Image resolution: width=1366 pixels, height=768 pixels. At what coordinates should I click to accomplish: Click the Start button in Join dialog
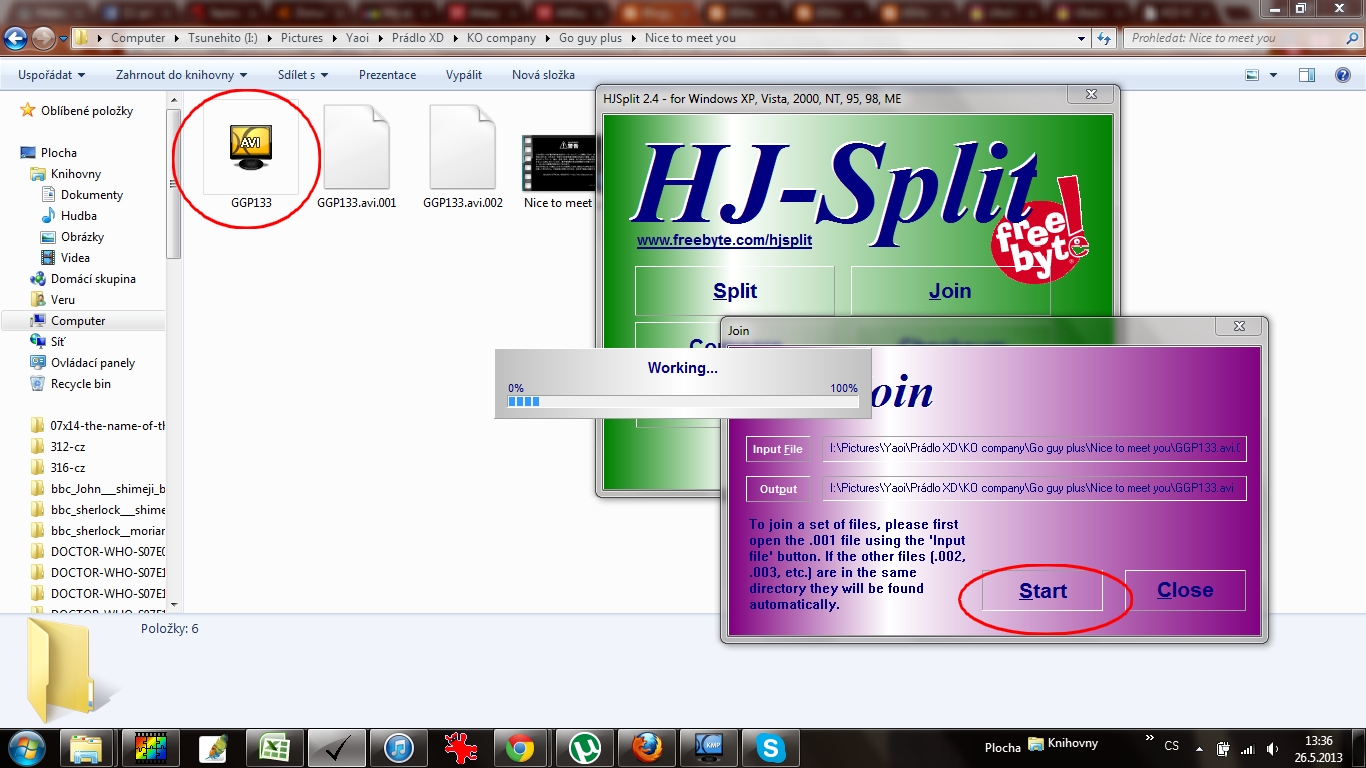tap(1042, 591)
